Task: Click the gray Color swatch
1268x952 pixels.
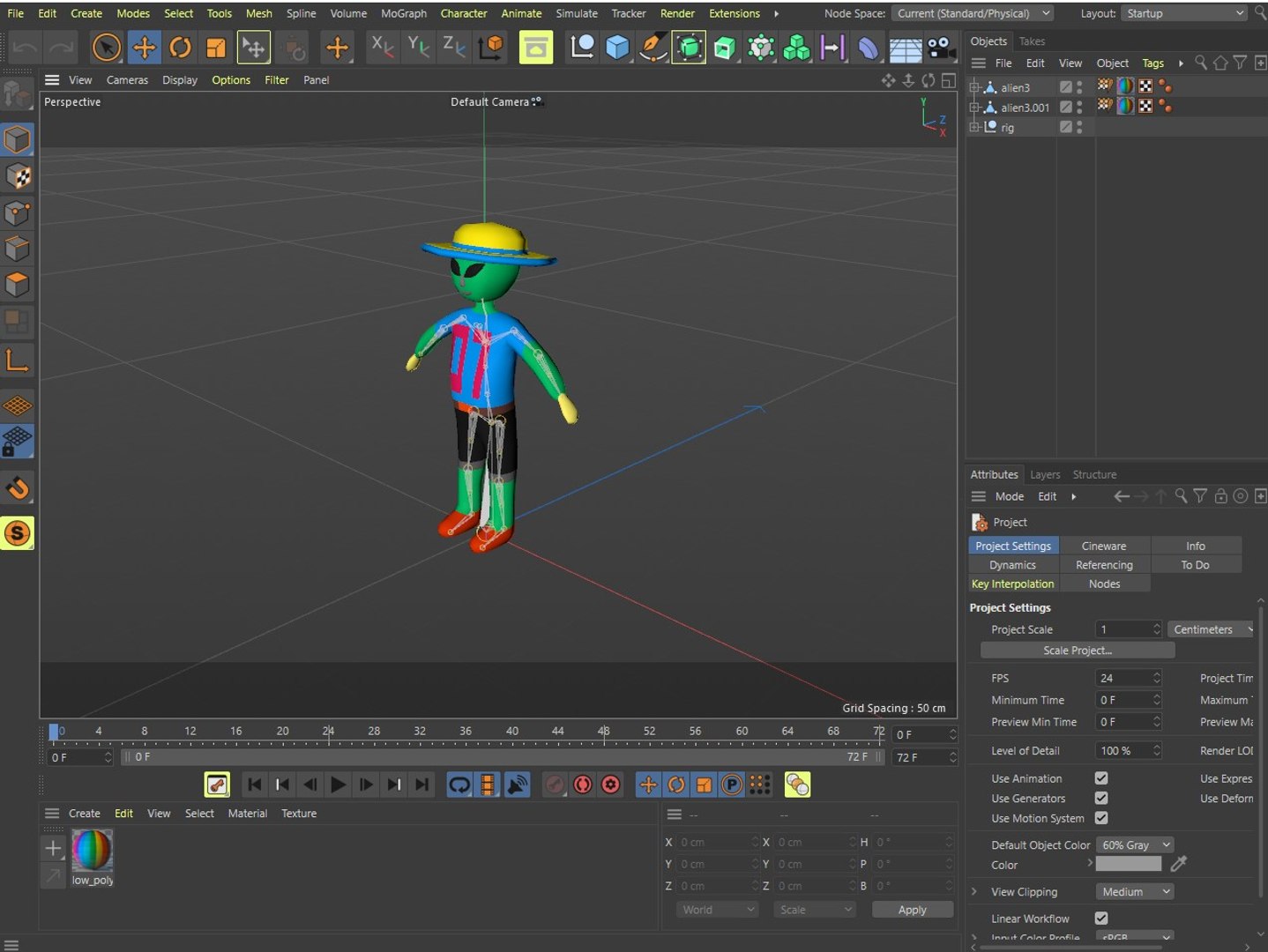Action: [x=1129, y=865]
